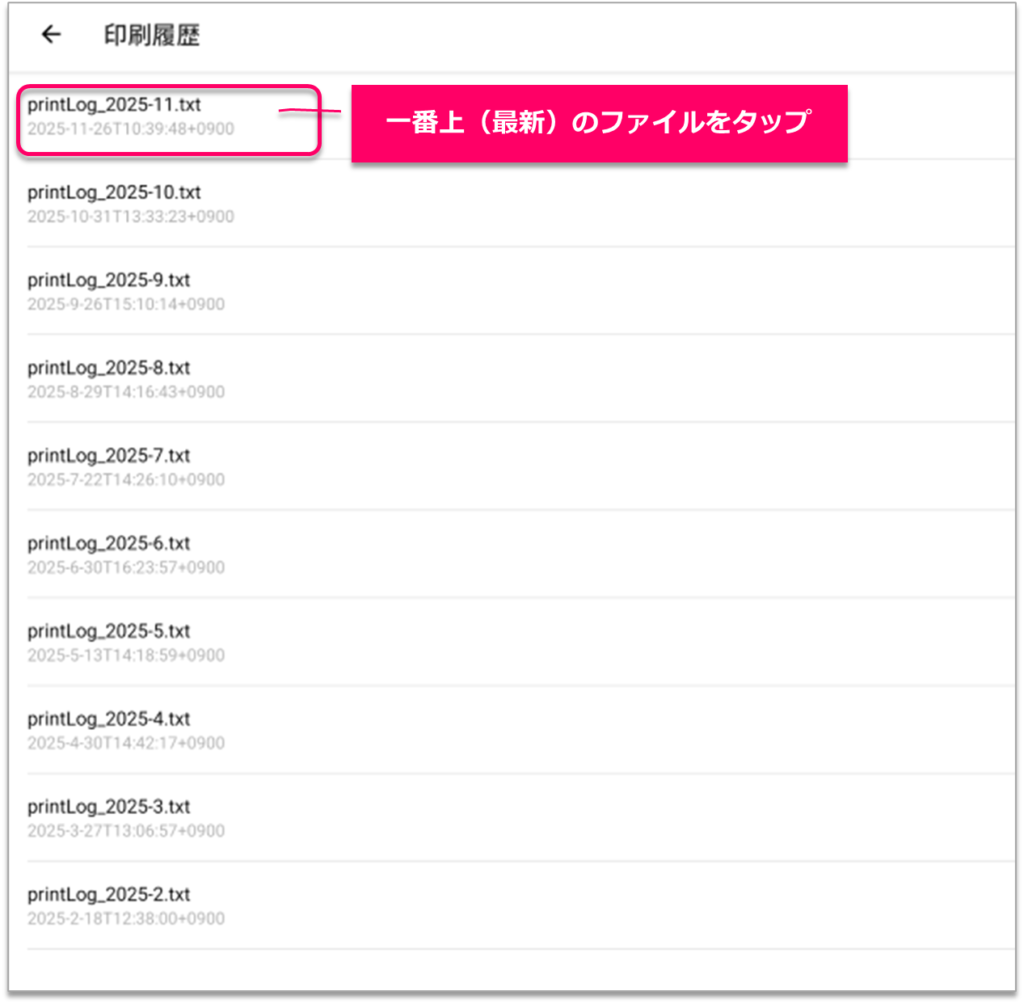Tap the 2025-7-22T14:26:10+0900 timestamp
1024x1004 pixels.
point(126,480)
